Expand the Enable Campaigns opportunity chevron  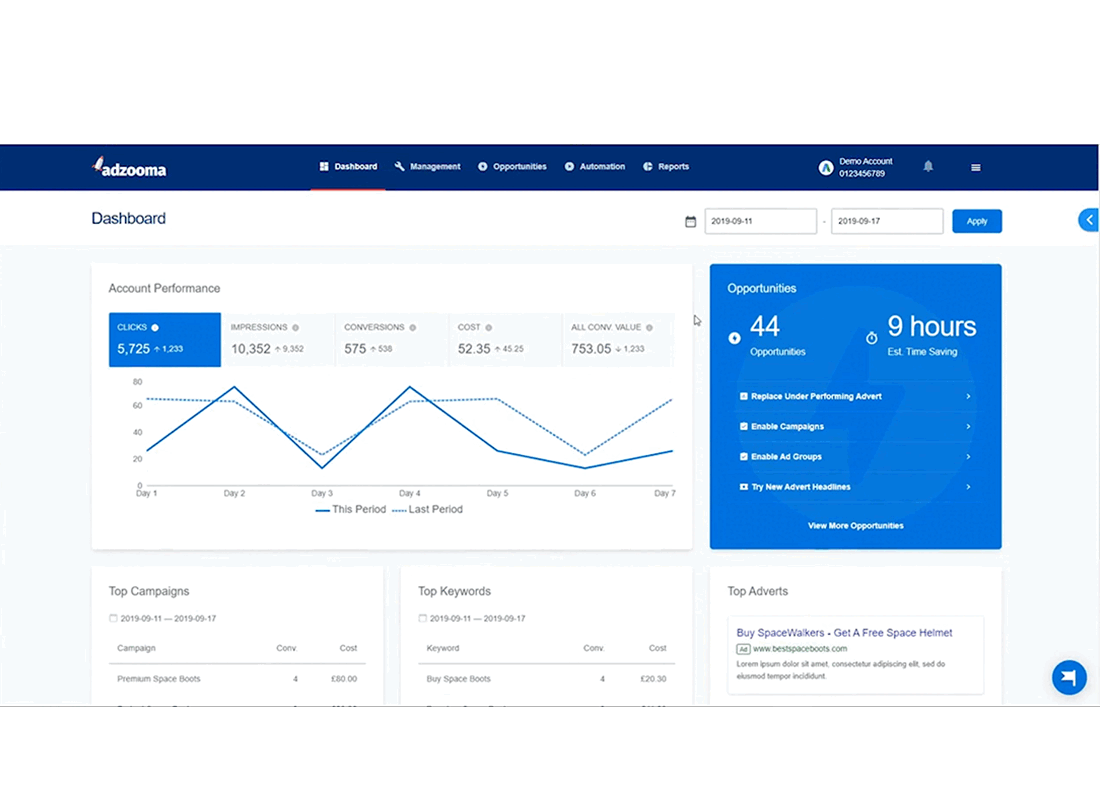click(x=968, y=426)
